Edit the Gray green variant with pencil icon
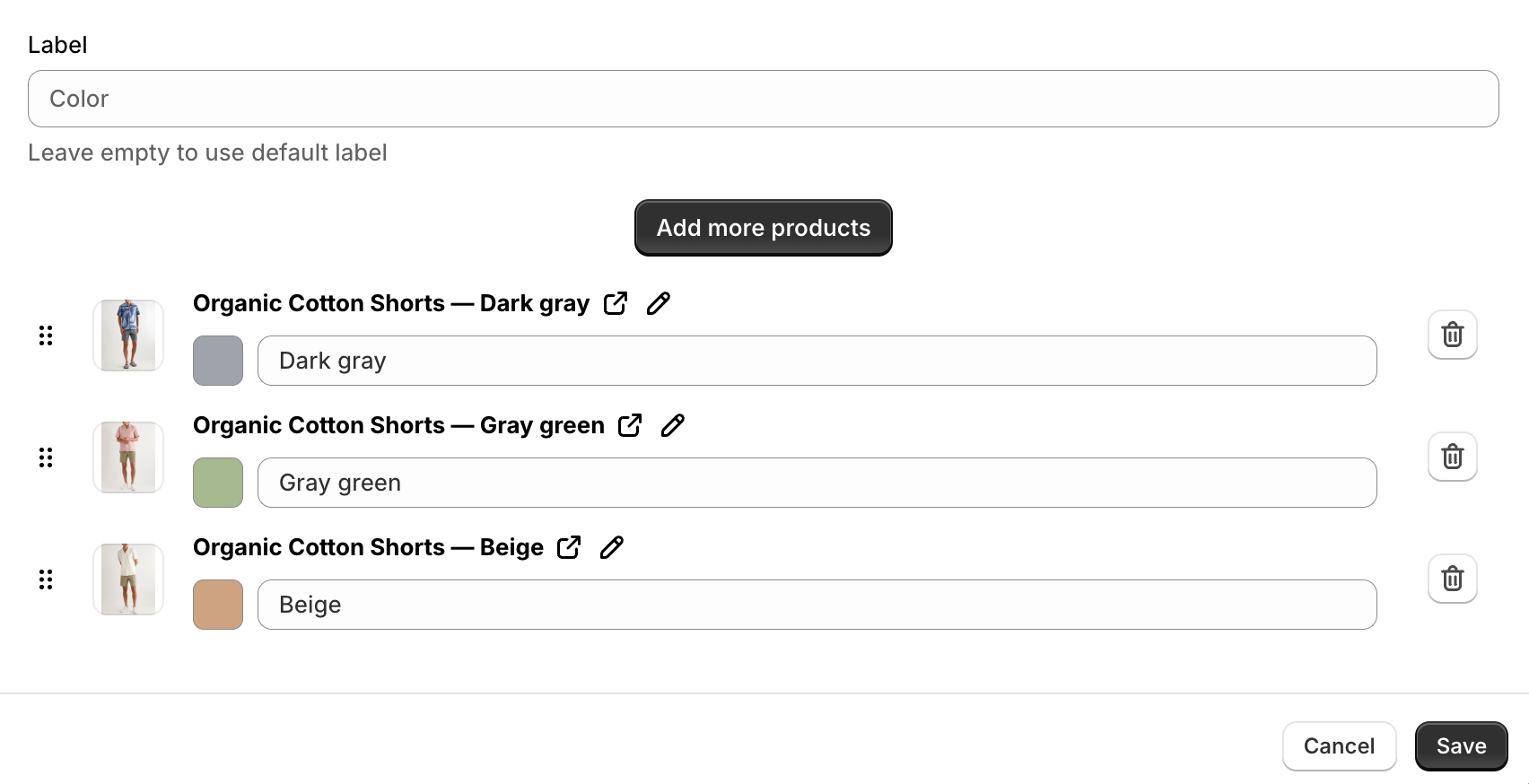Screen dimensions: 1529x784 click(673, 424)
